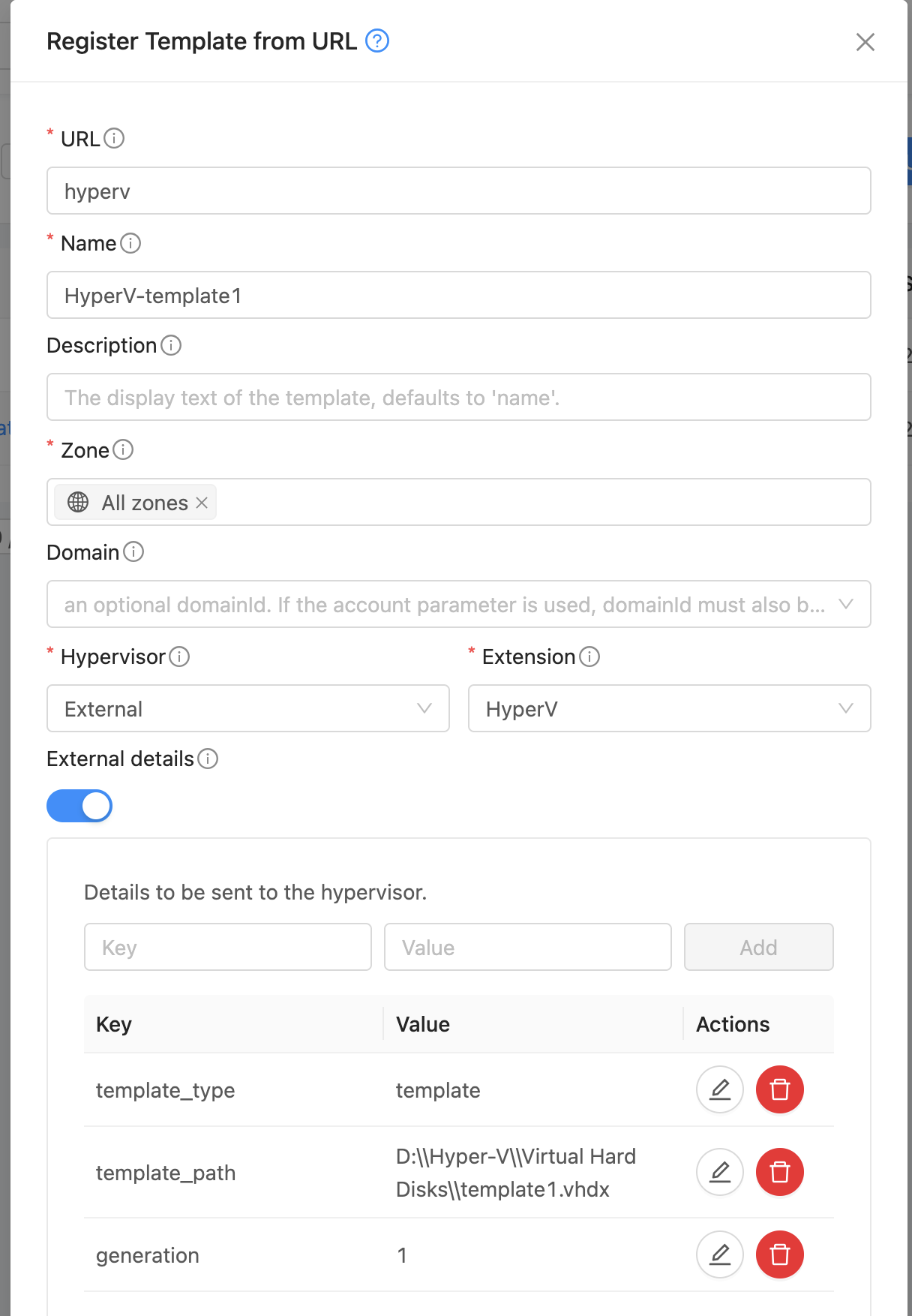912x1316 pixels.
Task: Click the info icon next to URL
Action: 114,139
